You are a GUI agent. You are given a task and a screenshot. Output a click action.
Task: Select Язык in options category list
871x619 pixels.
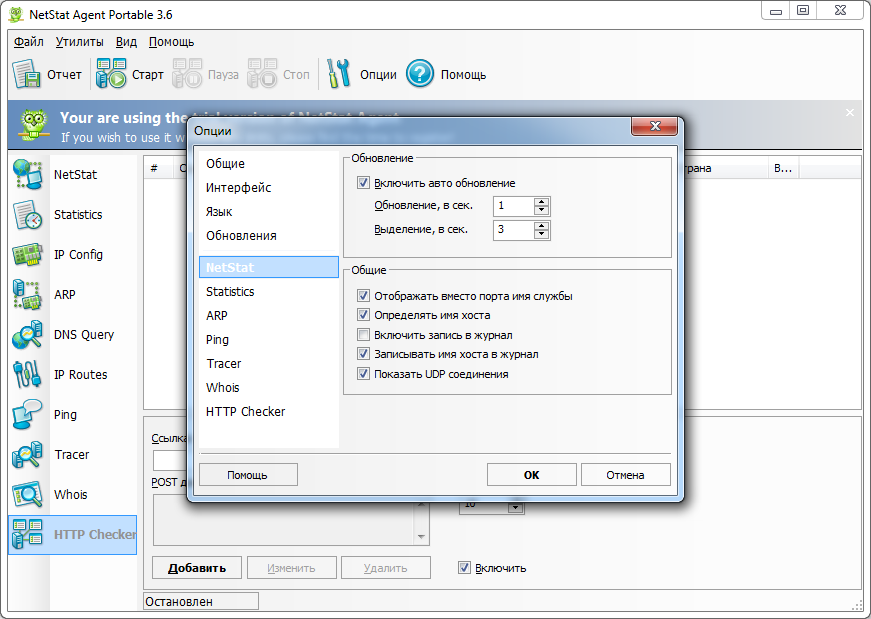click(x=268, y=212)
